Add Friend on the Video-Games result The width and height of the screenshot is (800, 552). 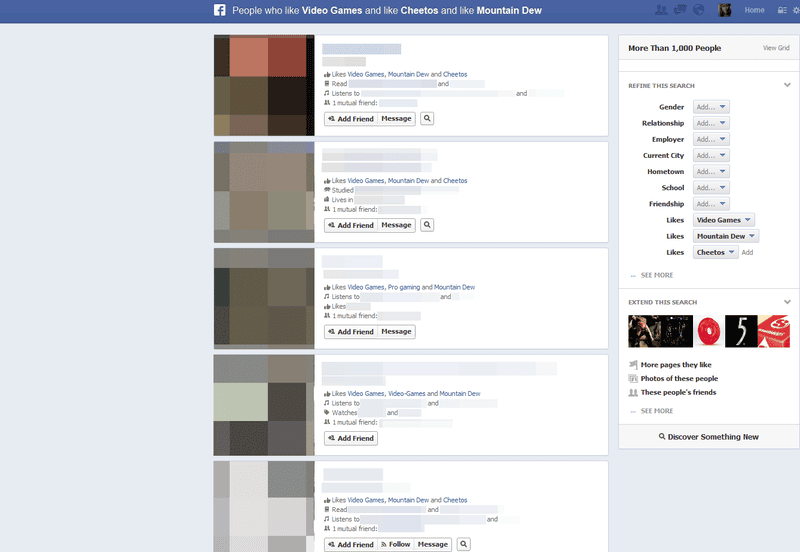351,438
